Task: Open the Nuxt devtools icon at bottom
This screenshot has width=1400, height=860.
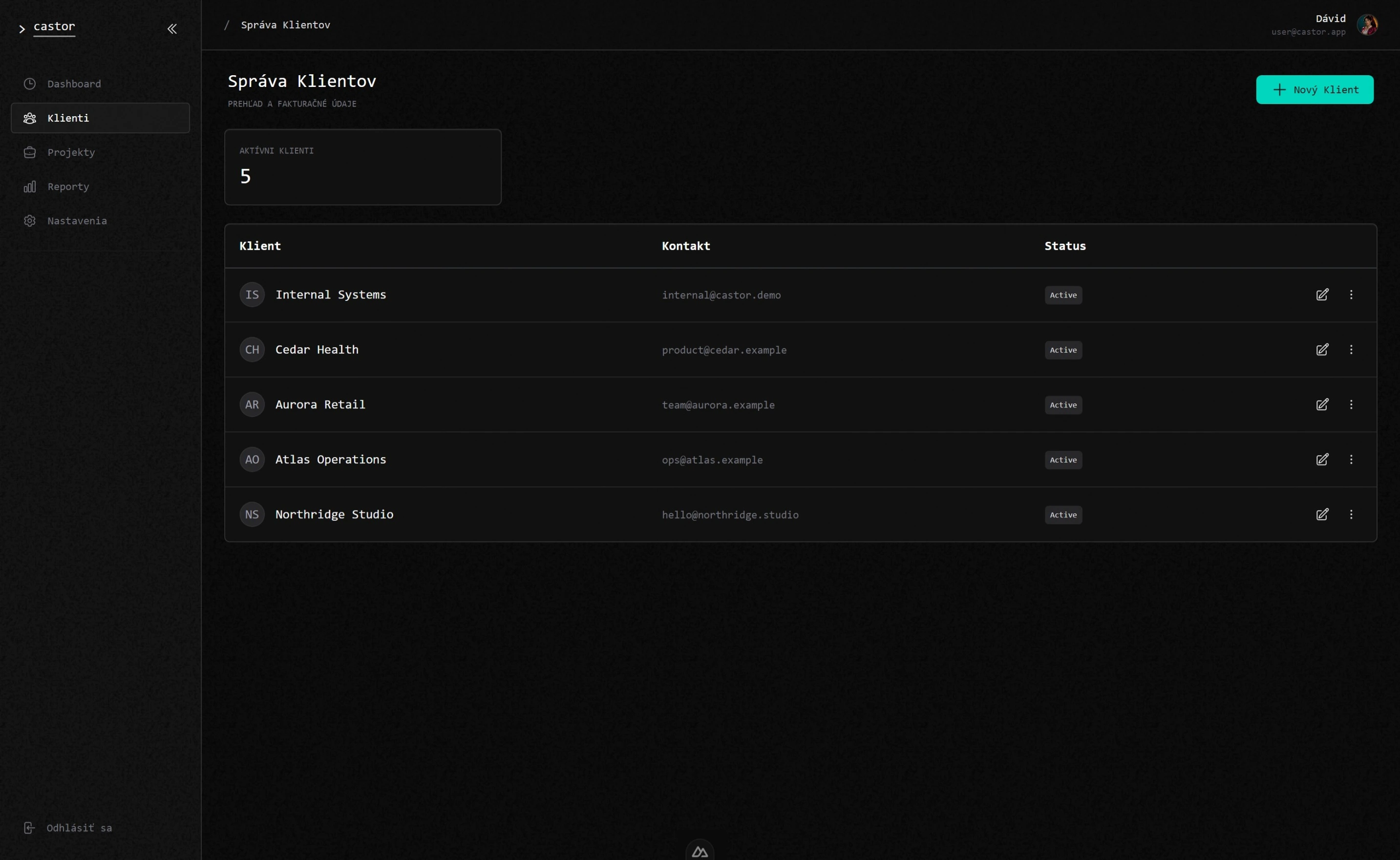Action: pos(700,851)
